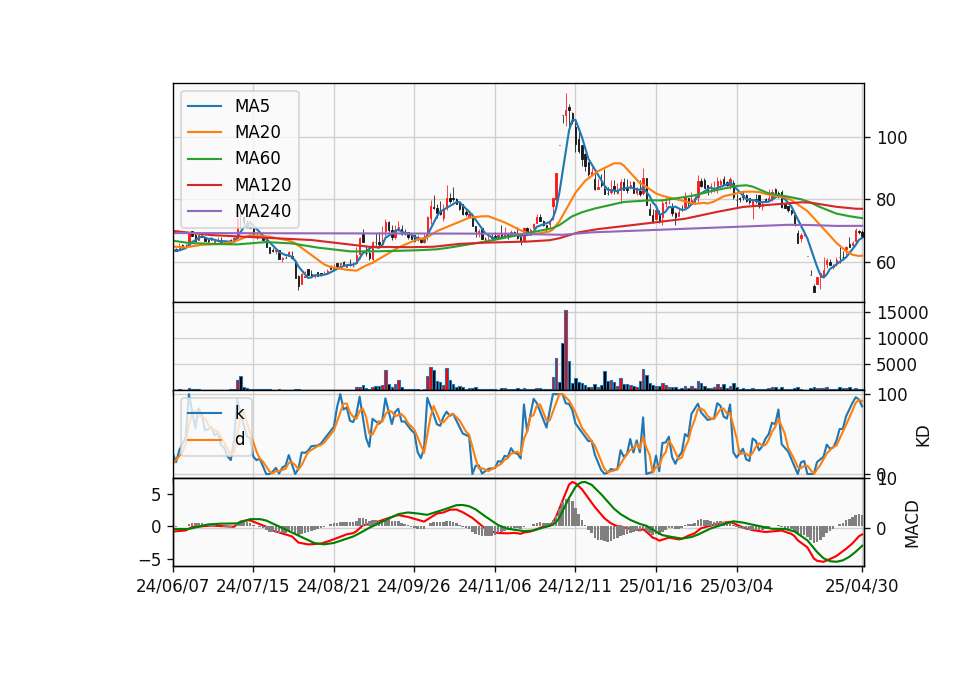Click the MA5 legend label
This screenshot has height=690, width=960.
point(252,106)
